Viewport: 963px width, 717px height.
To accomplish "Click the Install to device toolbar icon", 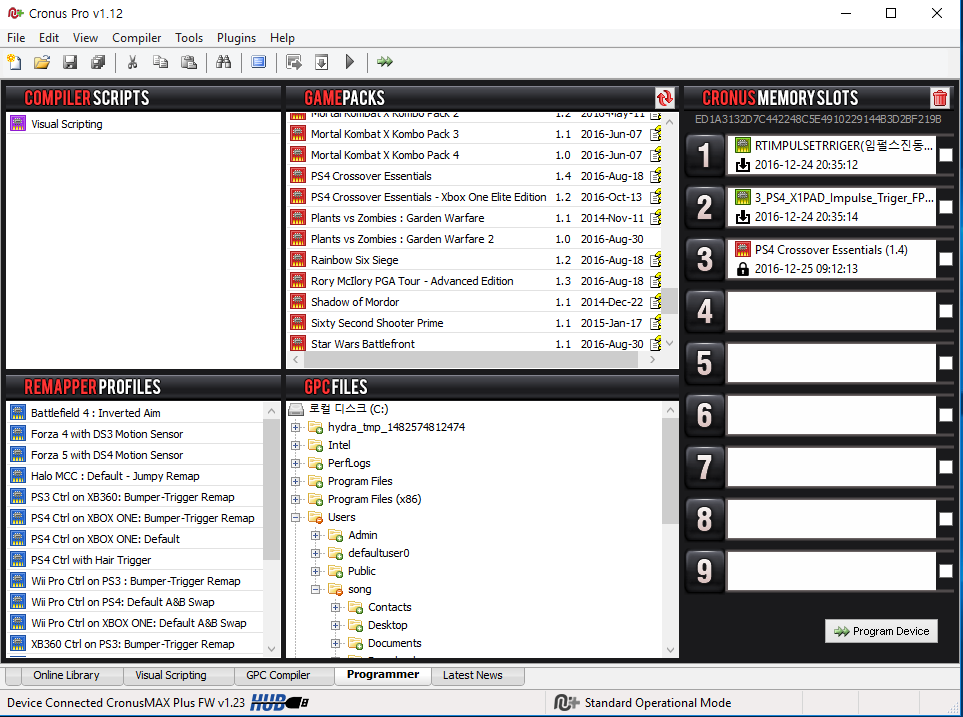I will pyautogui.click(x=321, y=62).
